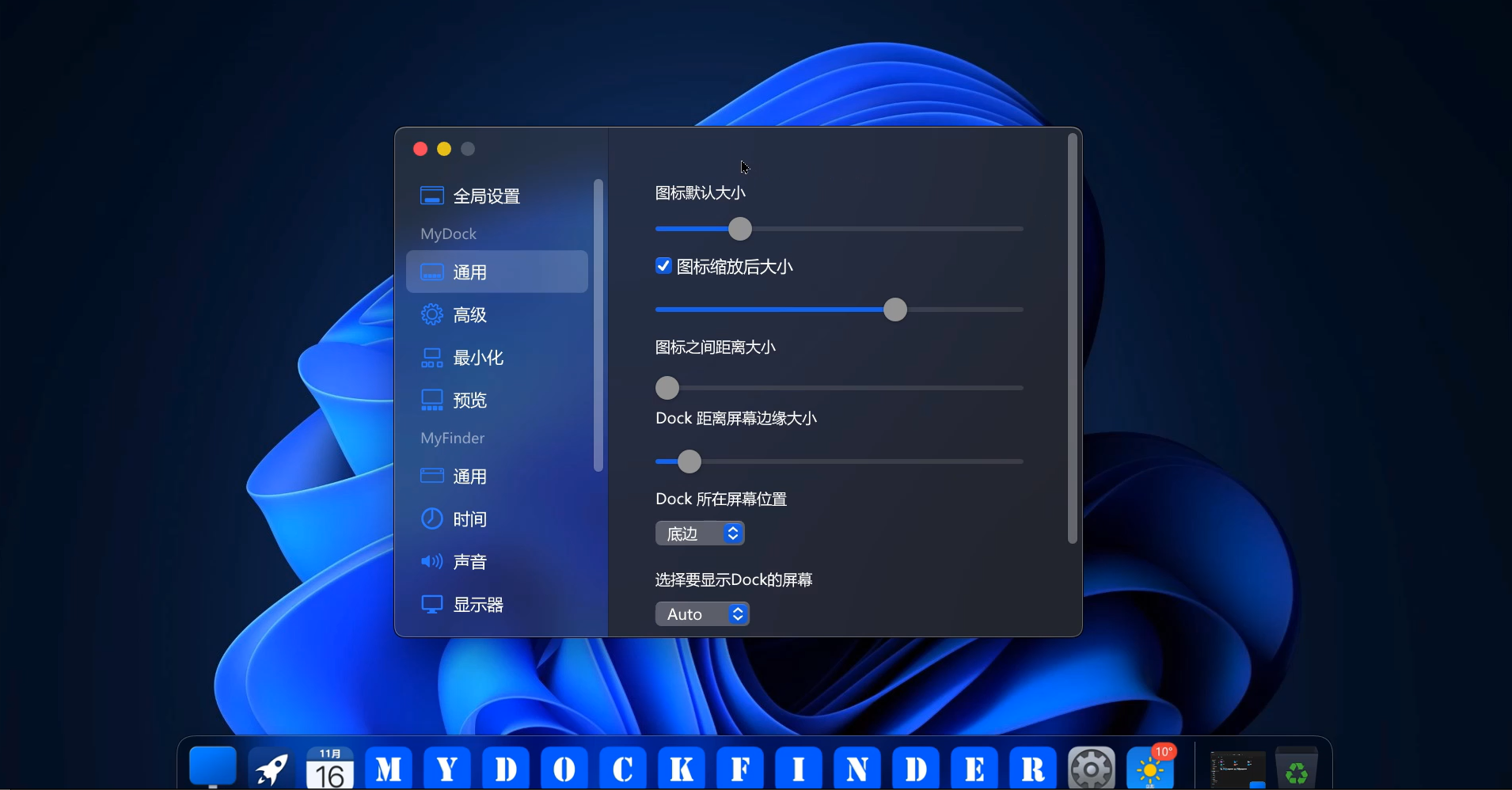Screen dimensions: 1512x790
Task: Click the I letter tile in Dock
Action: click(x=799, y=768)
